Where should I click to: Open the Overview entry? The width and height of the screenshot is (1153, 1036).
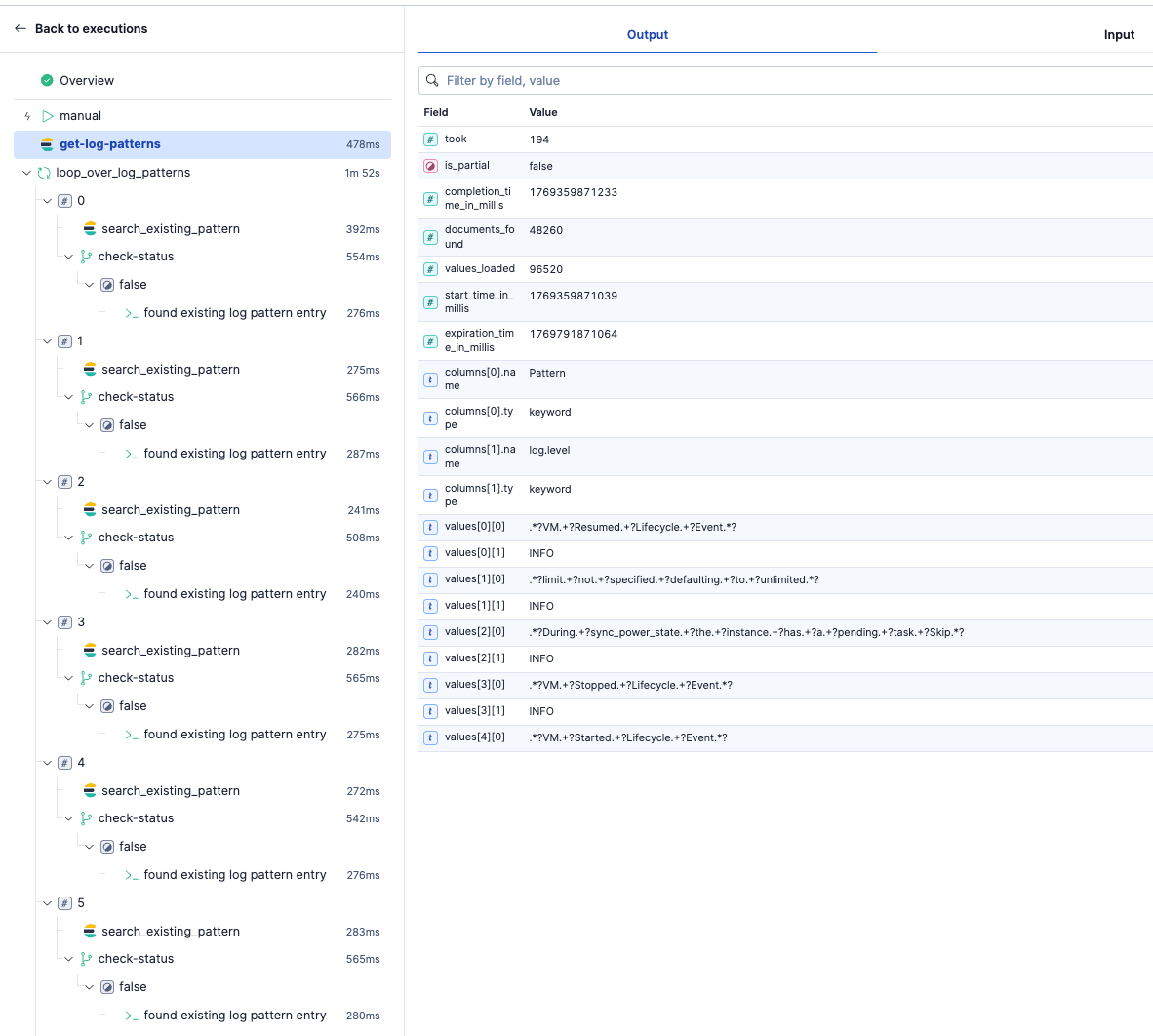tap(87, 80)
